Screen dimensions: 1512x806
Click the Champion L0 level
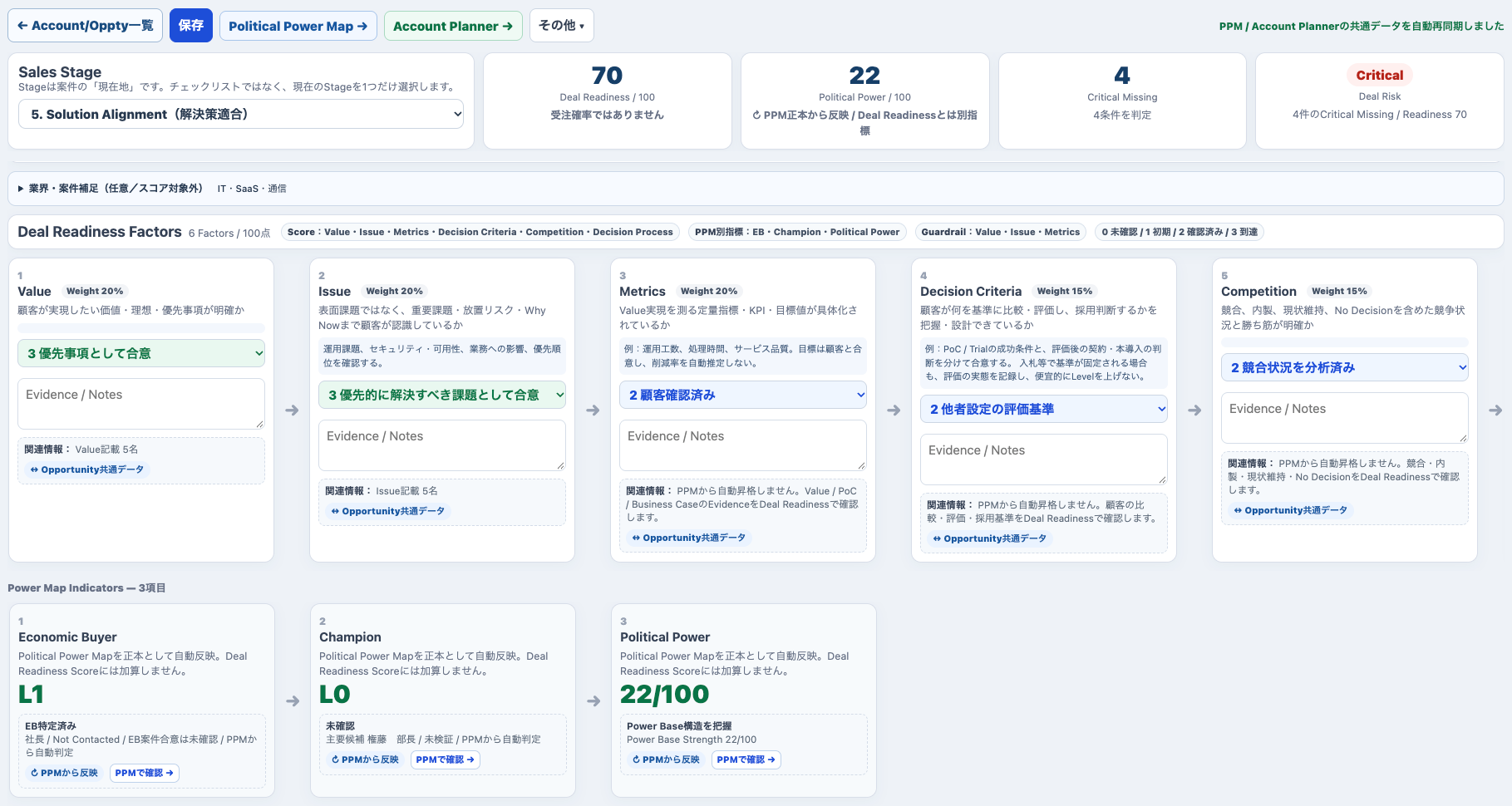335,694
